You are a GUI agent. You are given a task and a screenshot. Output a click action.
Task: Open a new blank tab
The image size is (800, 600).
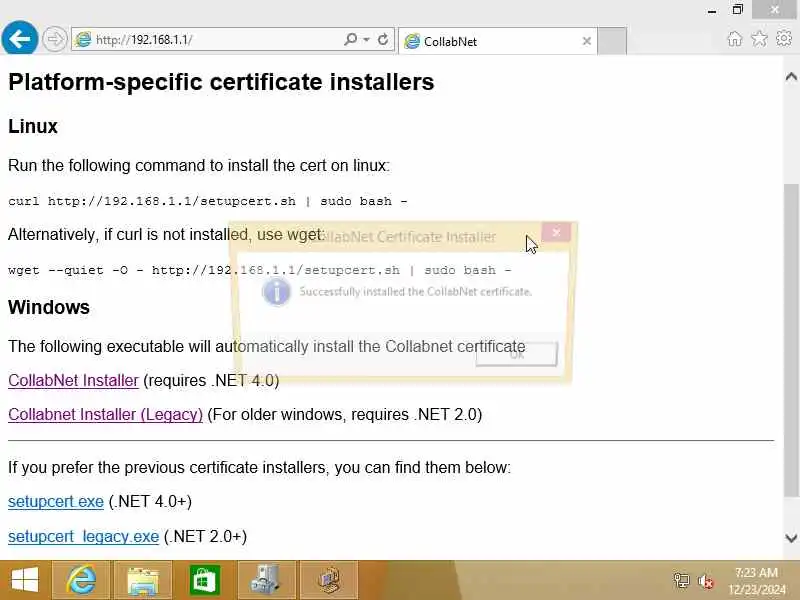point(612,41)
